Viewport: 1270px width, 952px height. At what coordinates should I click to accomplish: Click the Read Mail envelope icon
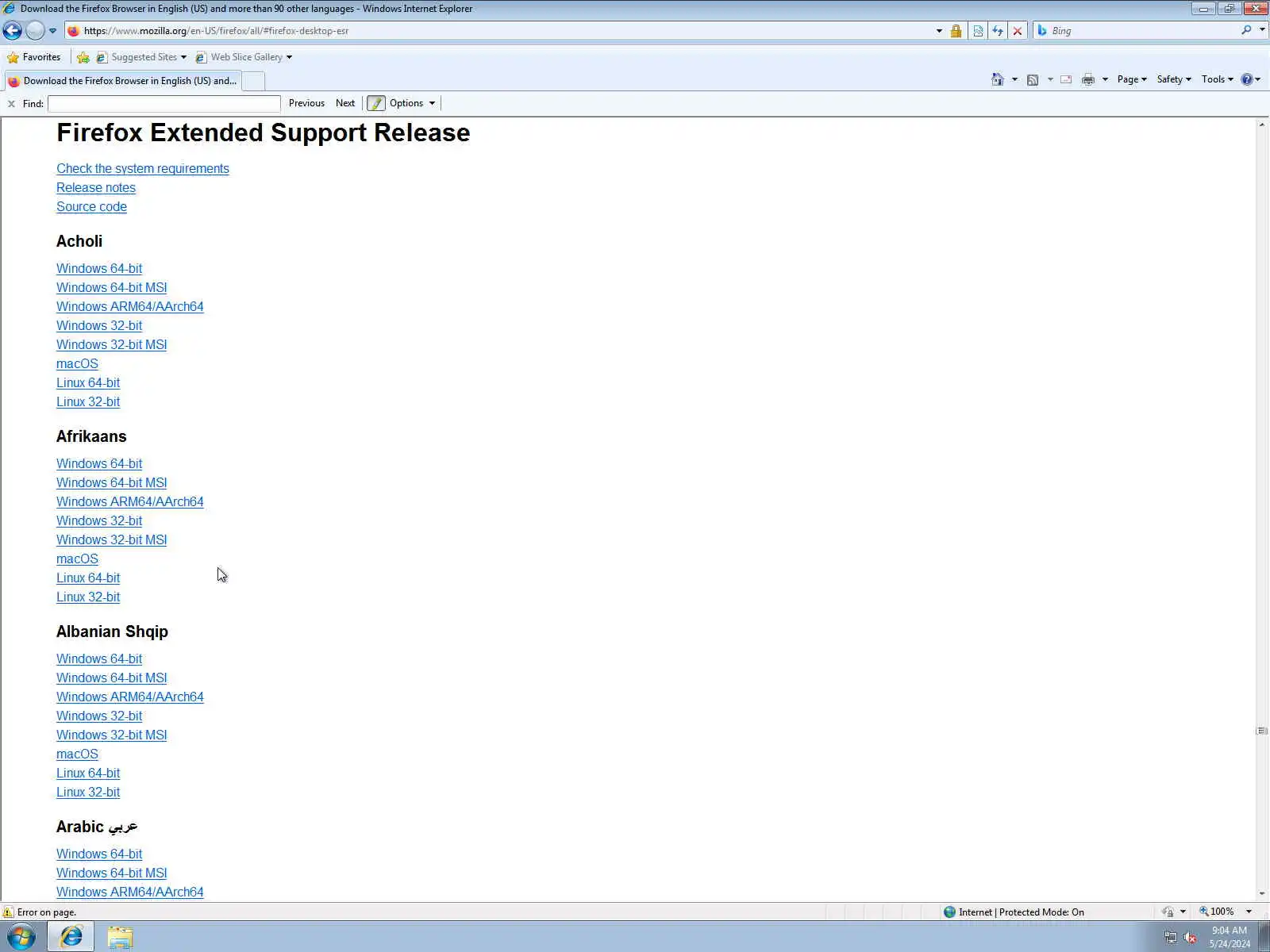tap(1066, 79)
